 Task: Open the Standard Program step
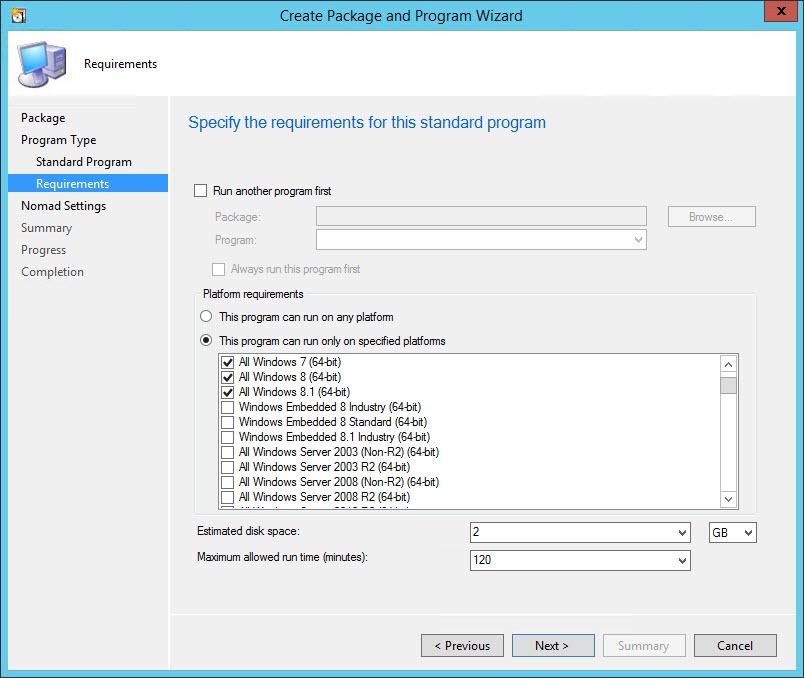click(84, 162)
